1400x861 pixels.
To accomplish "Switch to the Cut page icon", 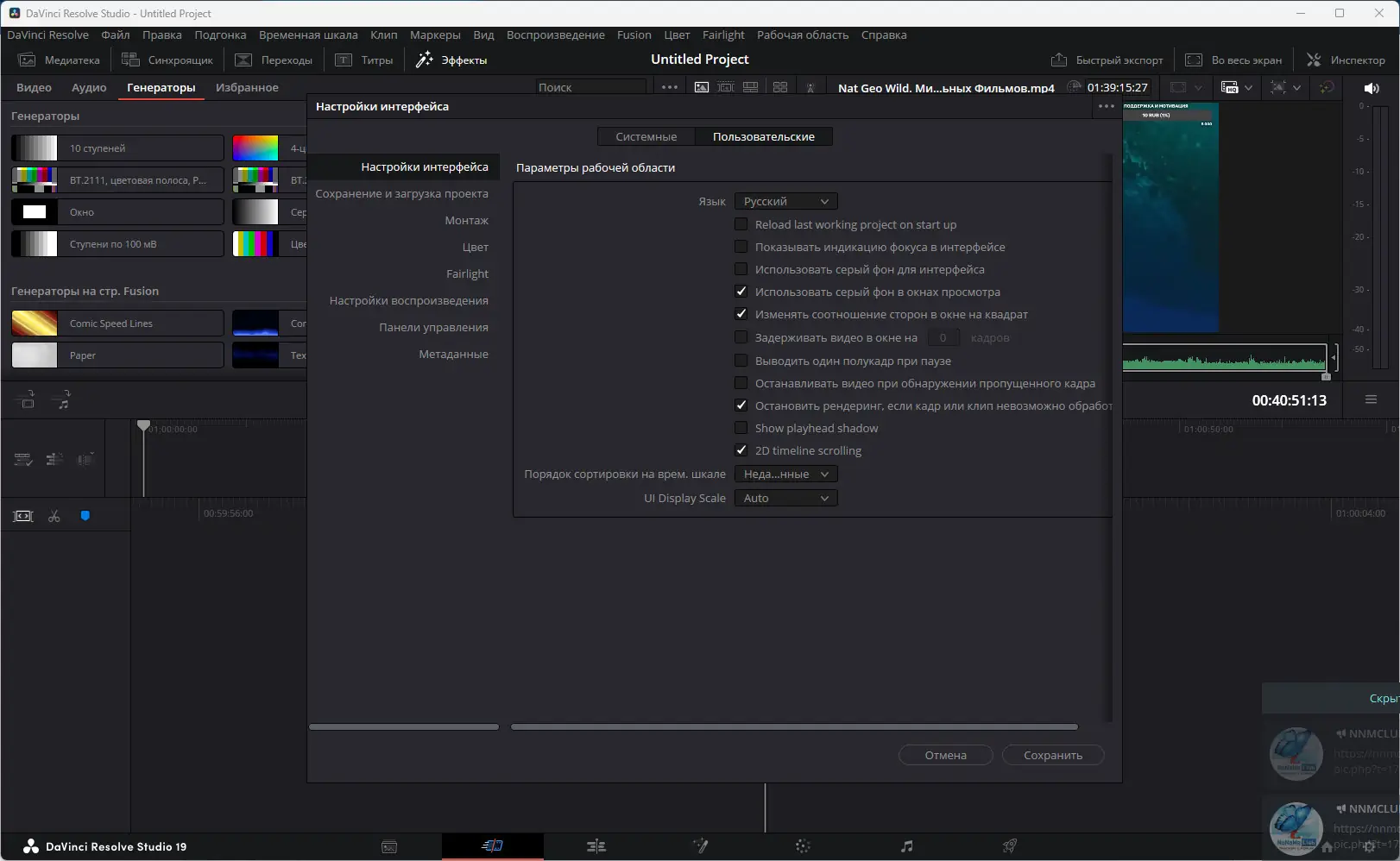I will coord(492,846).
